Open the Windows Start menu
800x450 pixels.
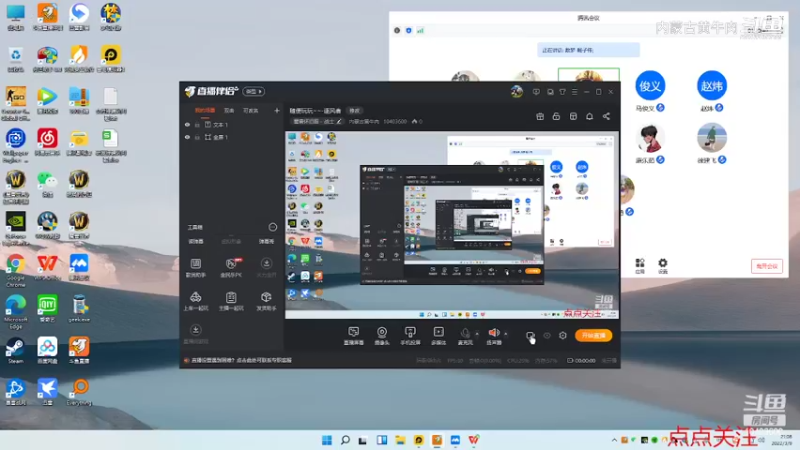327,440
